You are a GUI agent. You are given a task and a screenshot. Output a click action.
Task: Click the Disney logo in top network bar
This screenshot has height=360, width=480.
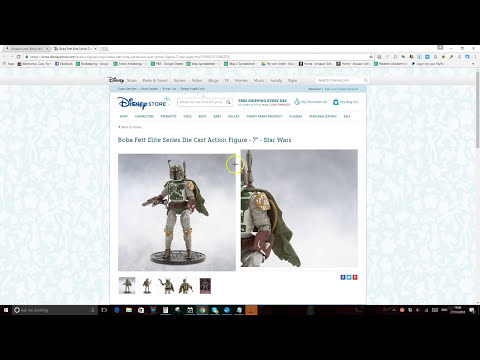click(x=116, y=80)
